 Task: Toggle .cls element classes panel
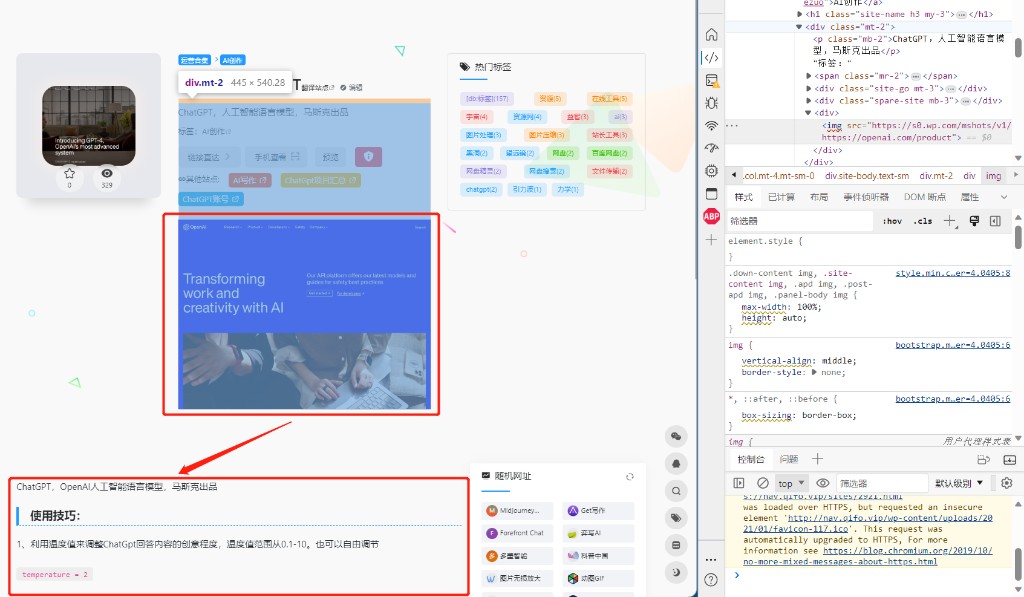pyautogui.click(x=923, y=221)
